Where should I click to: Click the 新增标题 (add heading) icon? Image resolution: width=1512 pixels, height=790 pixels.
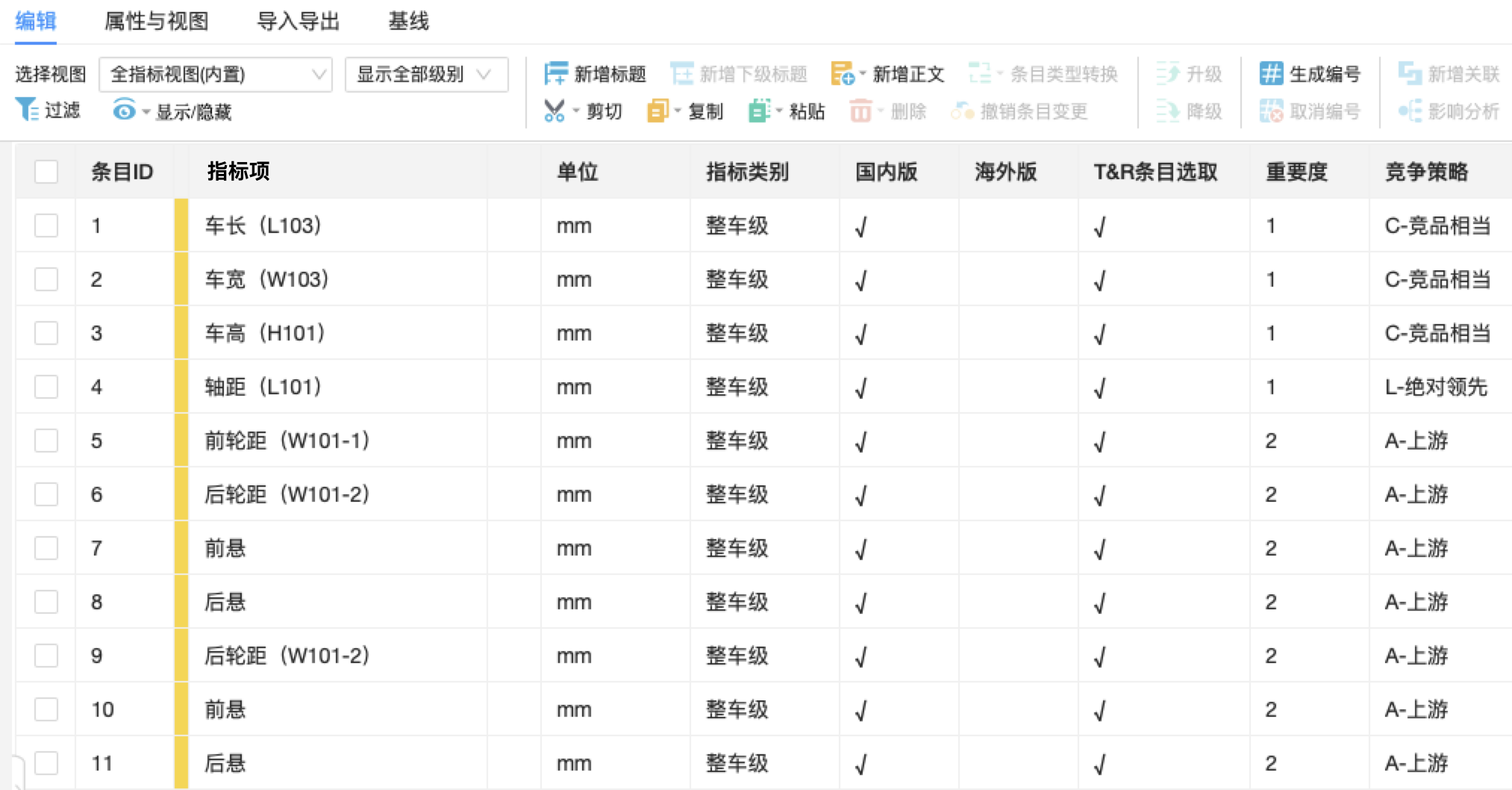point(555,74)
